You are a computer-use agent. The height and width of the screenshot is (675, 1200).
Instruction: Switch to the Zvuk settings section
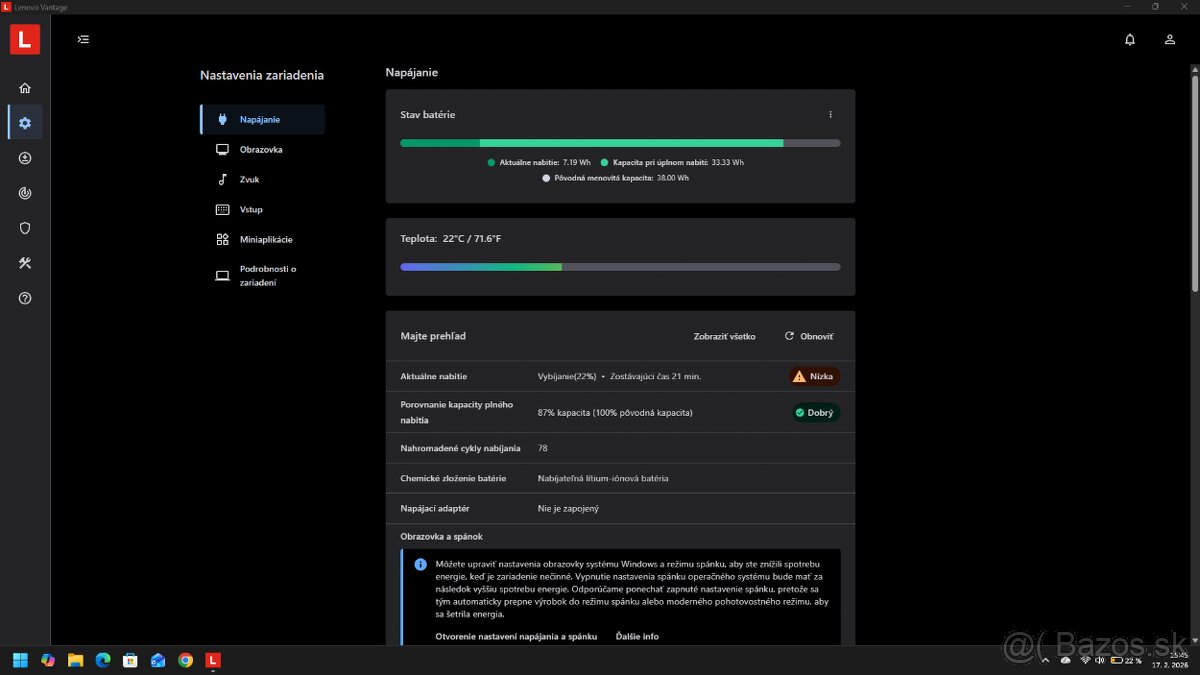click(249, 180)
